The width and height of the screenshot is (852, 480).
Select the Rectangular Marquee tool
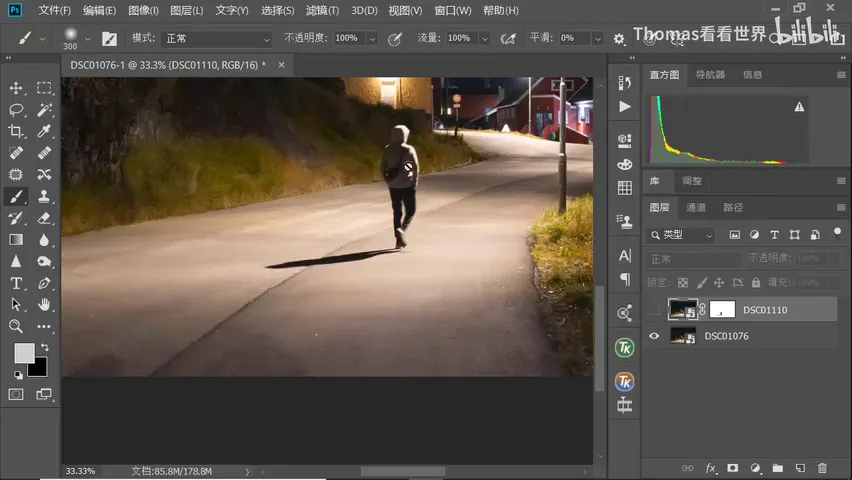coord(44,88)
